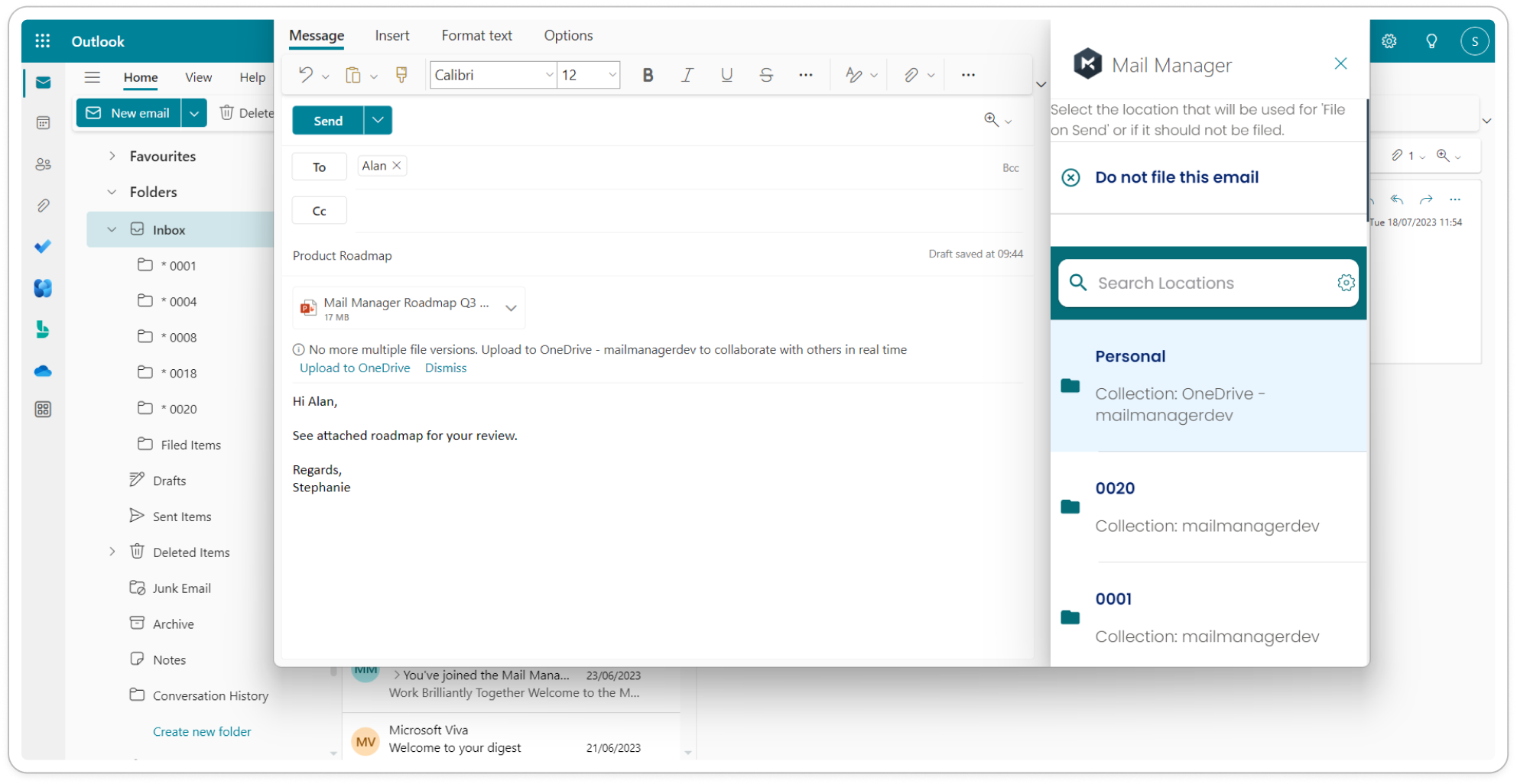1517x784 pixels.
Task: Close the Mail Manager panel
Action: (1340, 63)
